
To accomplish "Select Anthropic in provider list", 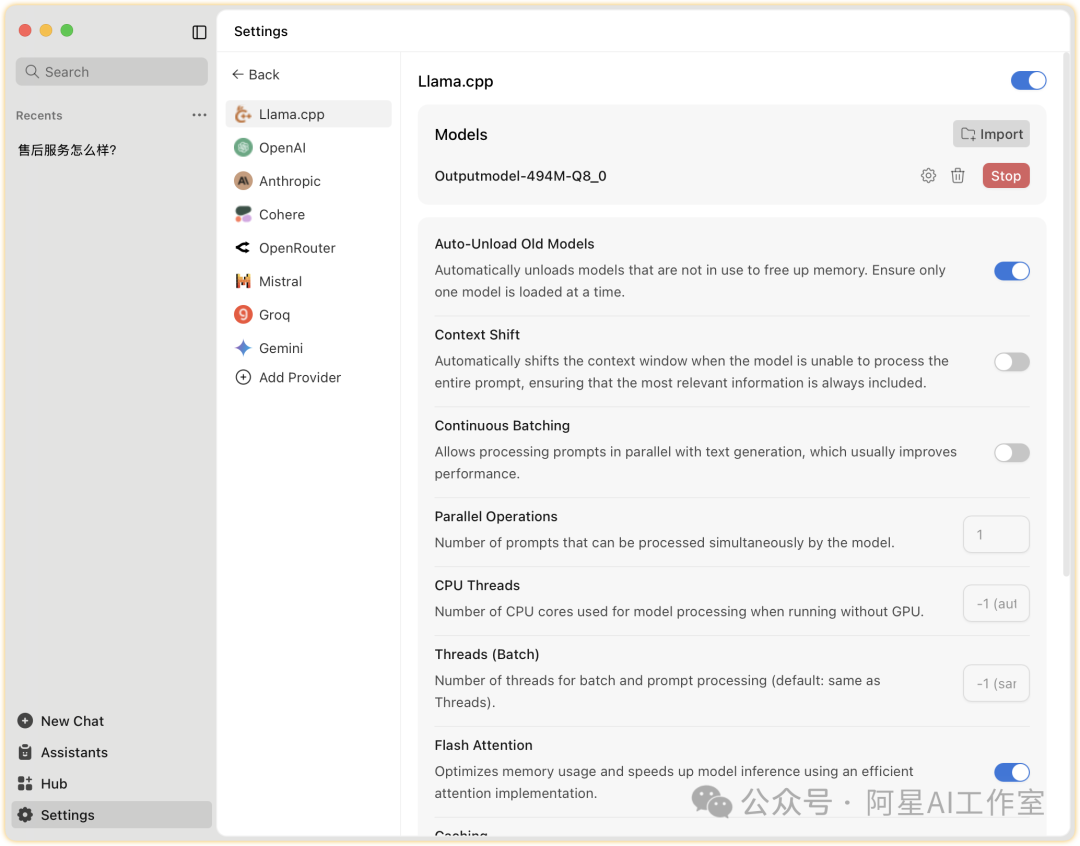I will point(309,180).
